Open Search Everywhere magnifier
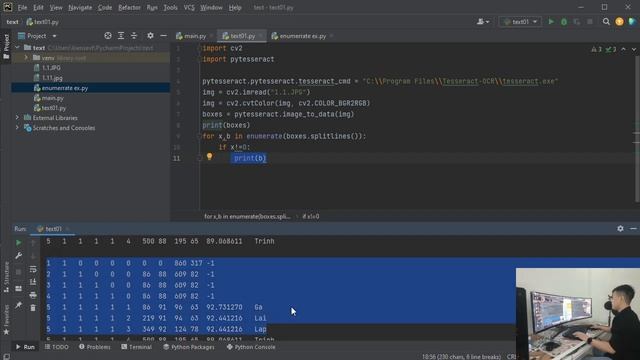This screenshot has height=360, width=640. point(606,22)
